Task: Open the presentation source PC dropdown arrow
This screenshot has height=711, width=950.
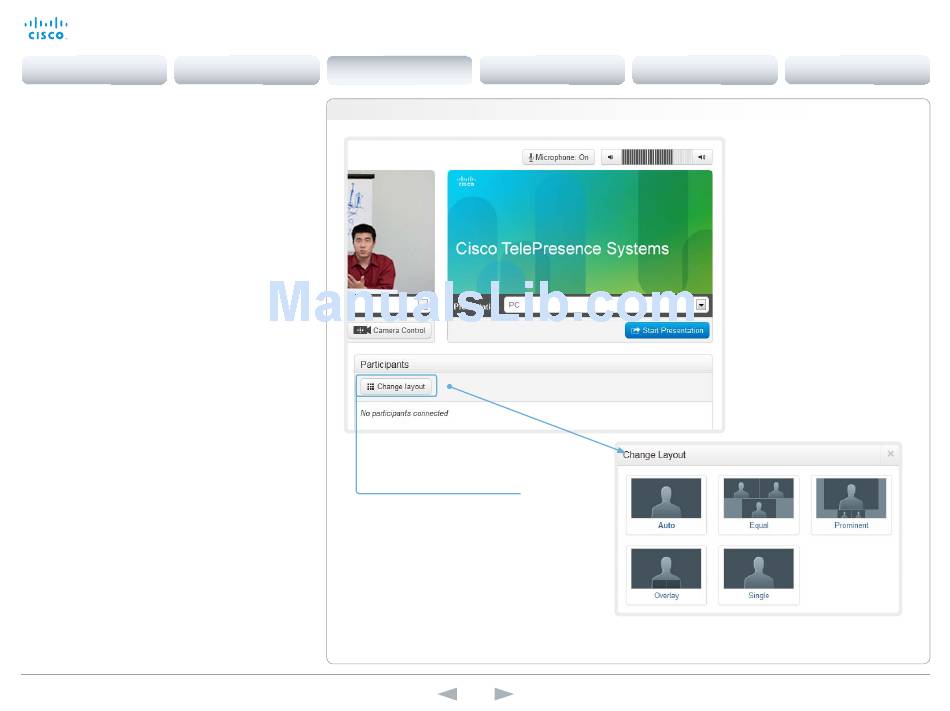Action: click(701, 305)
